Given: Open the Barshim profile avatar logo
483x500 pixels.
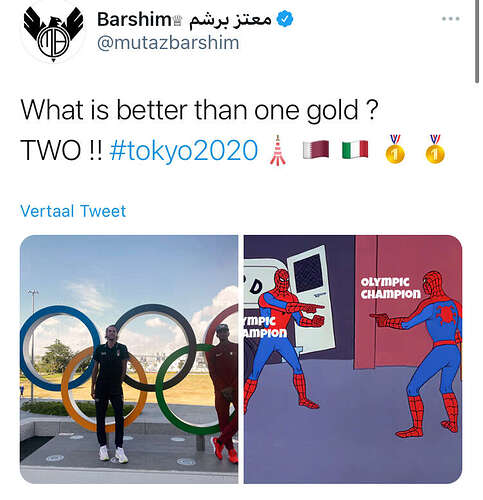Looking at the screenshot, I should click(53, 34).
